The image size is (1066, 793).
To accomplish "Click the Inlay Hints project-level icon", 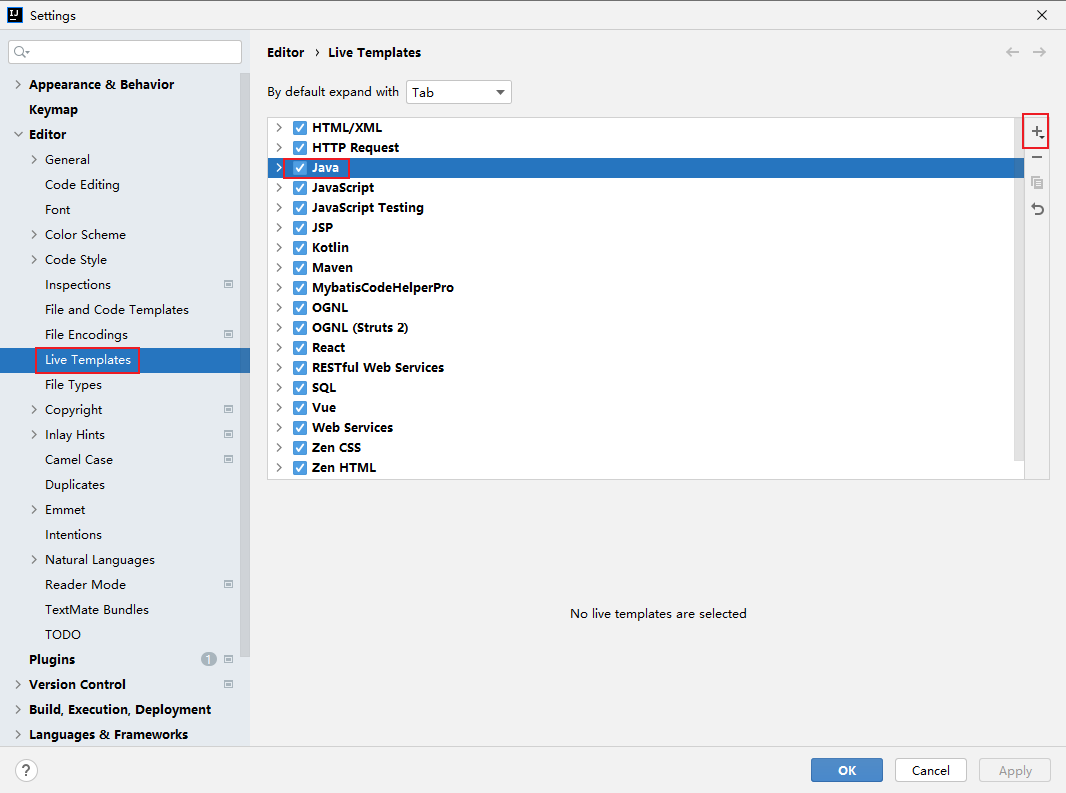I will tap(228, 434).
